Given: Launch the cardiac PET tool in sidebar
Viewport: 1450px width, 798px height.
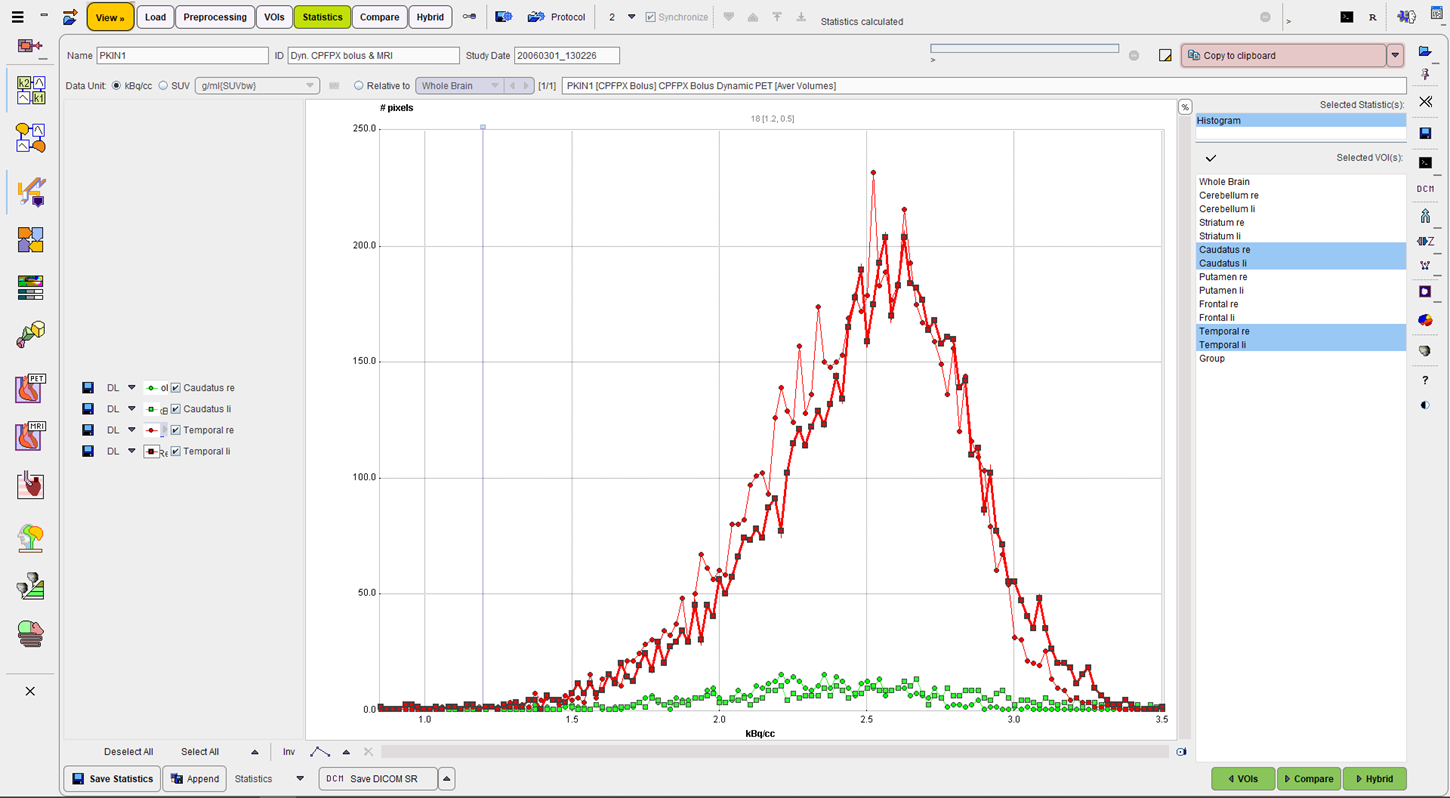Looking at the screenshot, I should pos(30,387).
